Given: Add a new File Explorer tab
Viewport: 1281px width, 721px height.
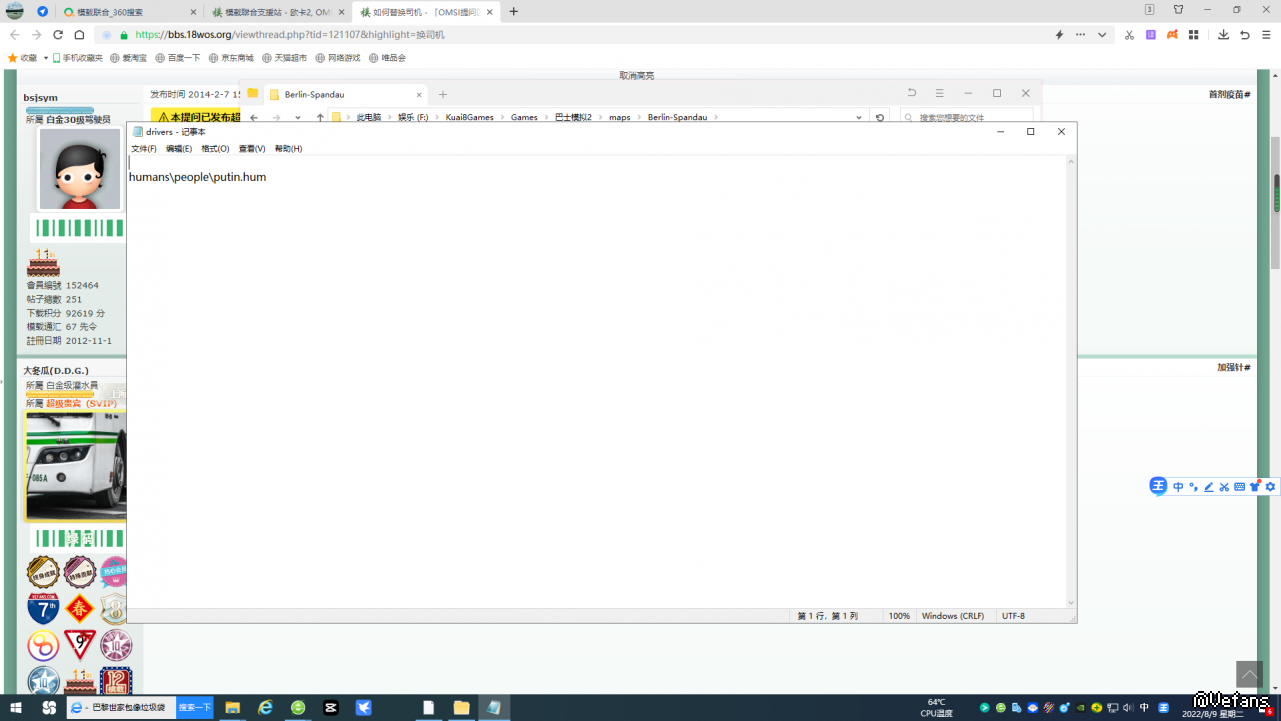Looking at the screenshot, I should [443, 95].
